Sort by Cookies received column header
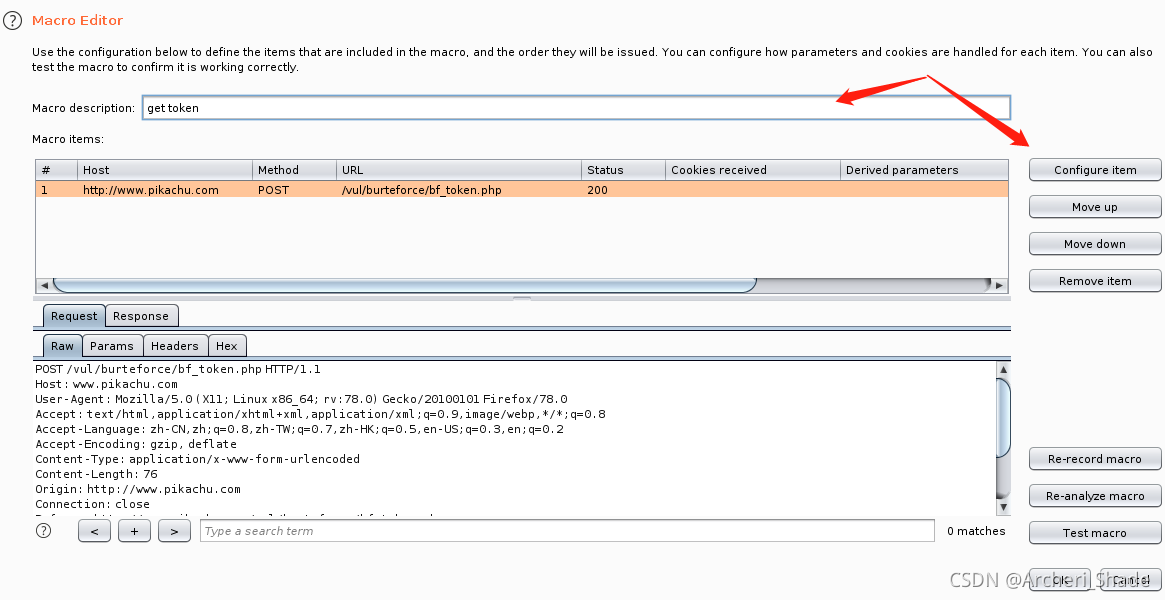 (753, 170)
